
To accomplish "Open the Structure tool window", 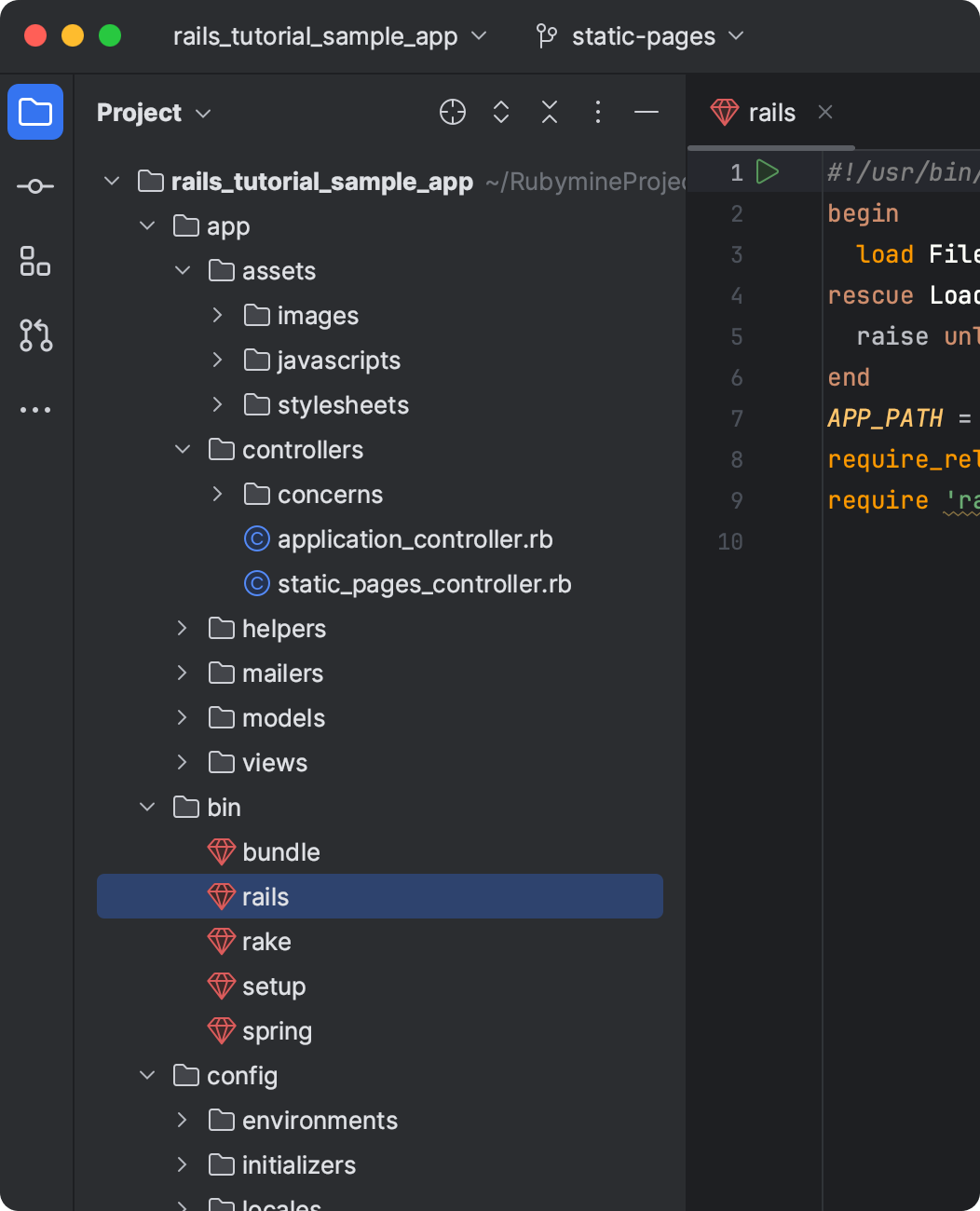I will tap(35, 261).
